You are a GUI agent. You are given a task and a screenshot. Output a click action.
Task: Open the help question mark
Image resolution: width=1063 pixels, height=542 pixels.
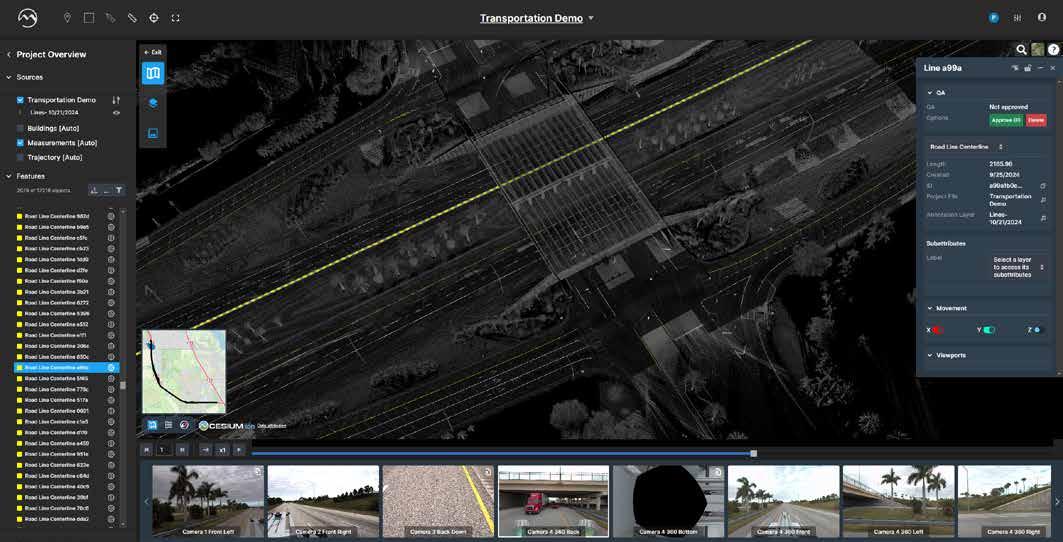1054,50
